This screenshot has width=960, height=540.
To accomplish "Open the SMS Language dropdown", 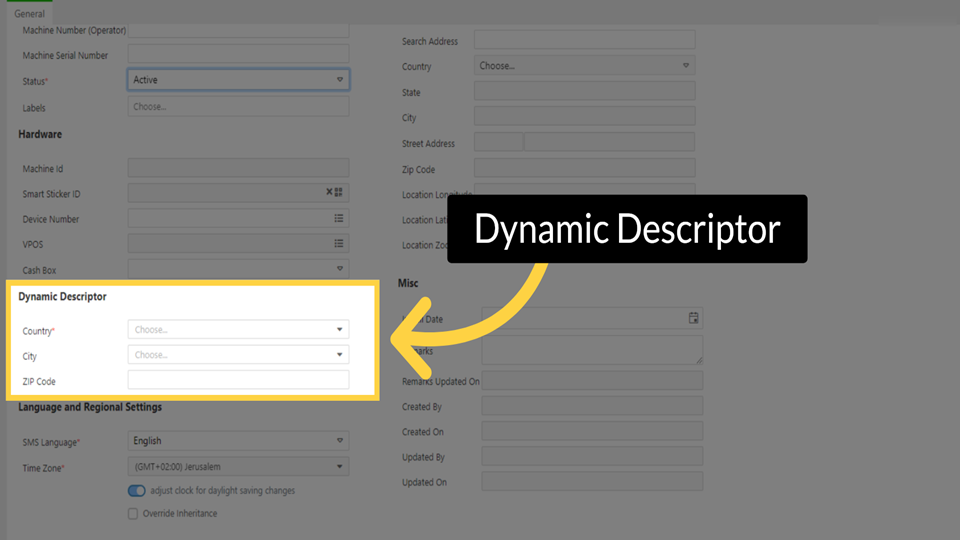I will click(x=340, y=441).
